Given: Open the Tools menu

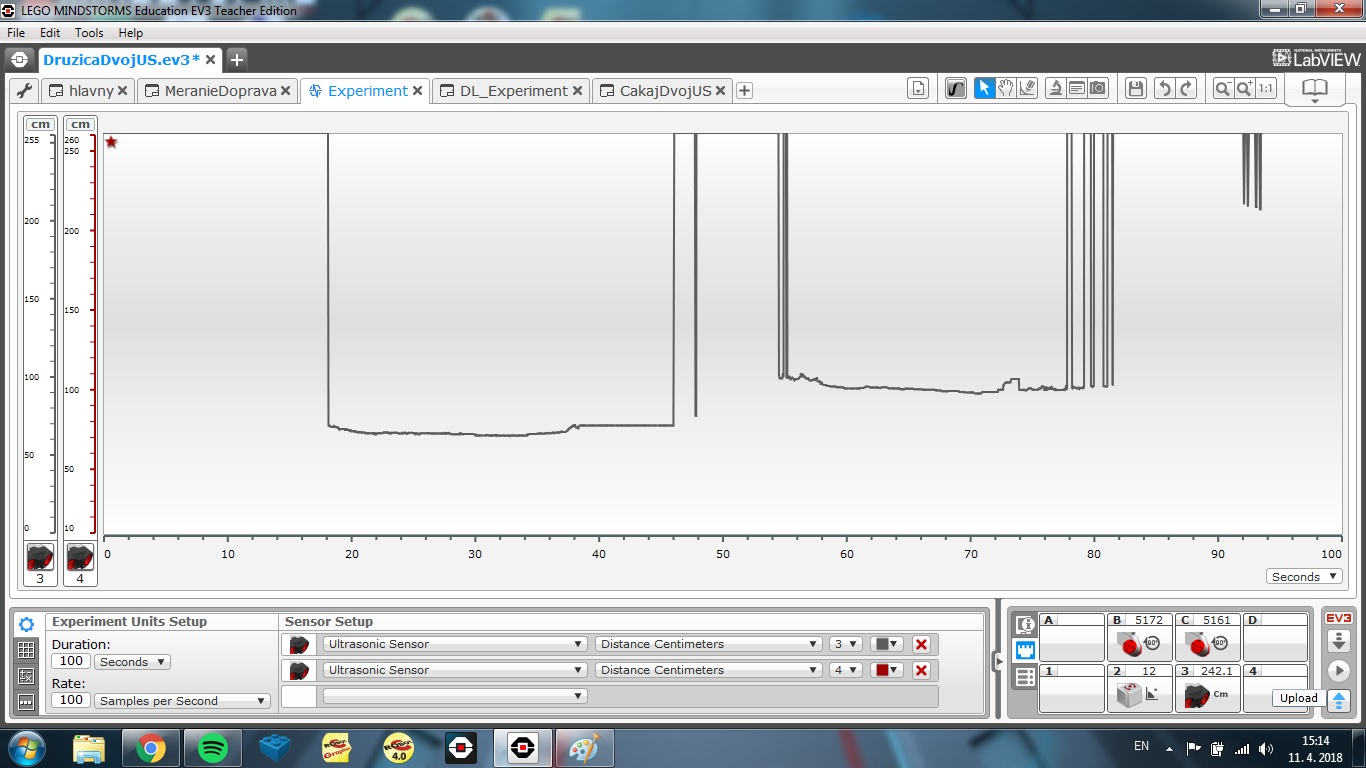Looking at the screenshot, I should pos(89,33).
